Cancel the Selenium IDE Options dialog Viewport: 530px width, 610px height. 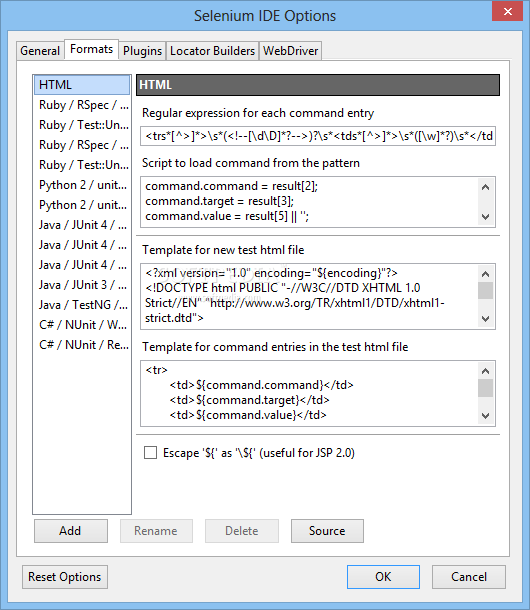click(x=469, y=577)
